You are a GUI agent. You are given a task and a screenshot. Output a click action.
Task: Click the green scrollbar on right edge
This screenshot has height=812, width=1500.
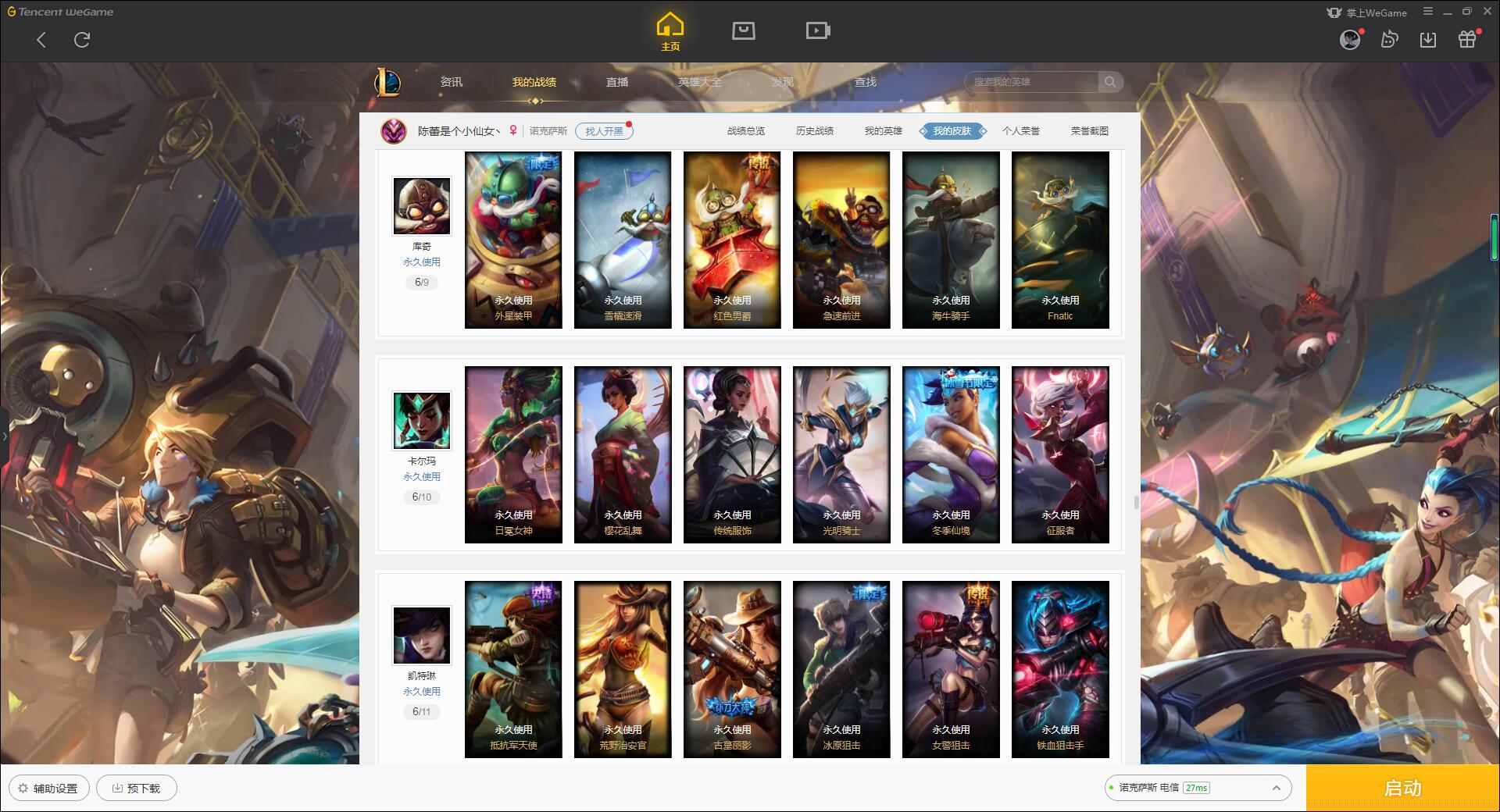(x=1495, y=237)
